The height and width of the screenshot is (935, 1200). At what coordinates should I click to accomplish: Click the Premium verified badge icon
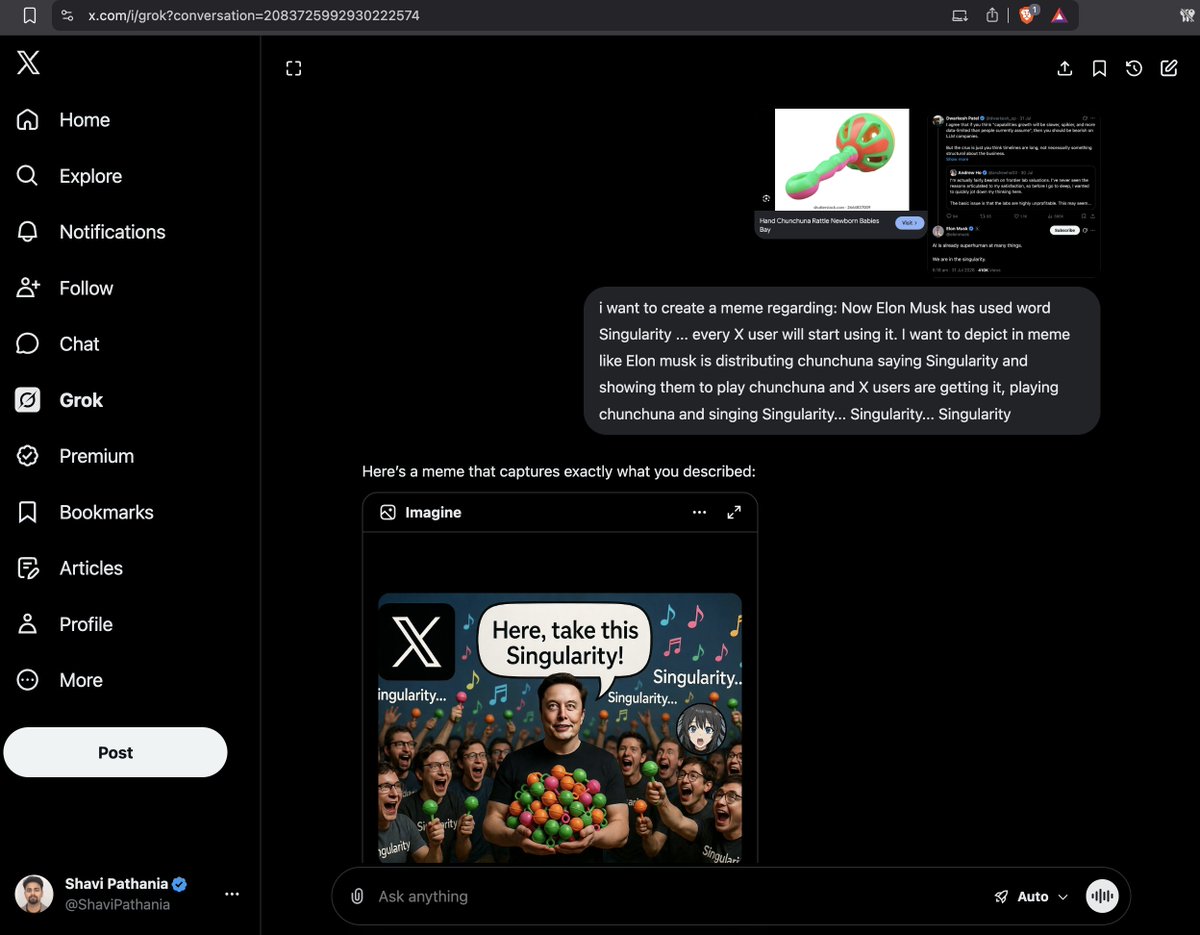pos(28,456)
